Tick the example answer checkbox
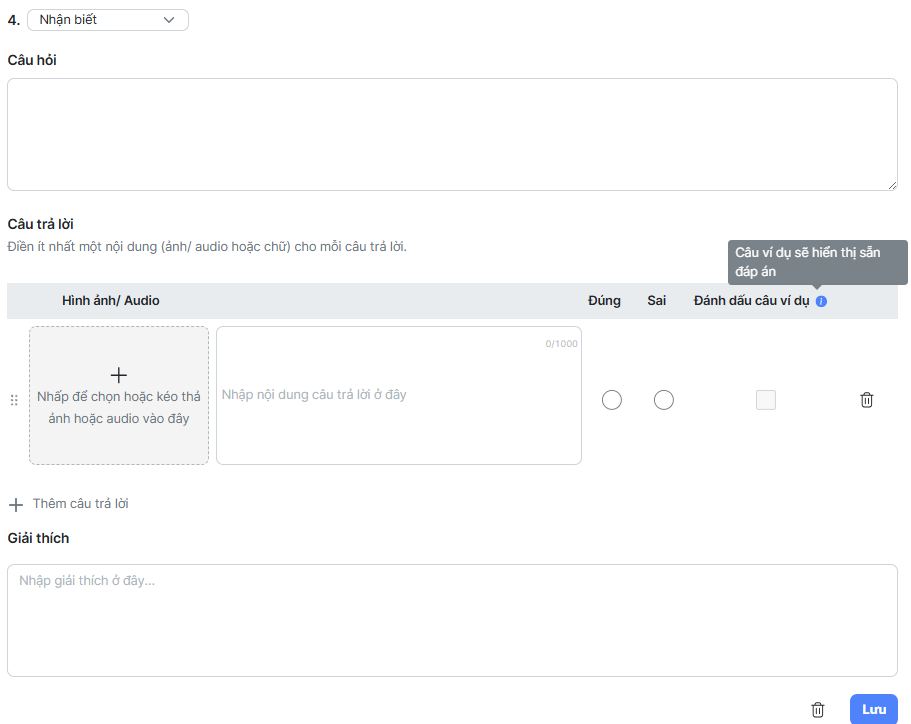The image size is (911, 724). pos(766,400)
